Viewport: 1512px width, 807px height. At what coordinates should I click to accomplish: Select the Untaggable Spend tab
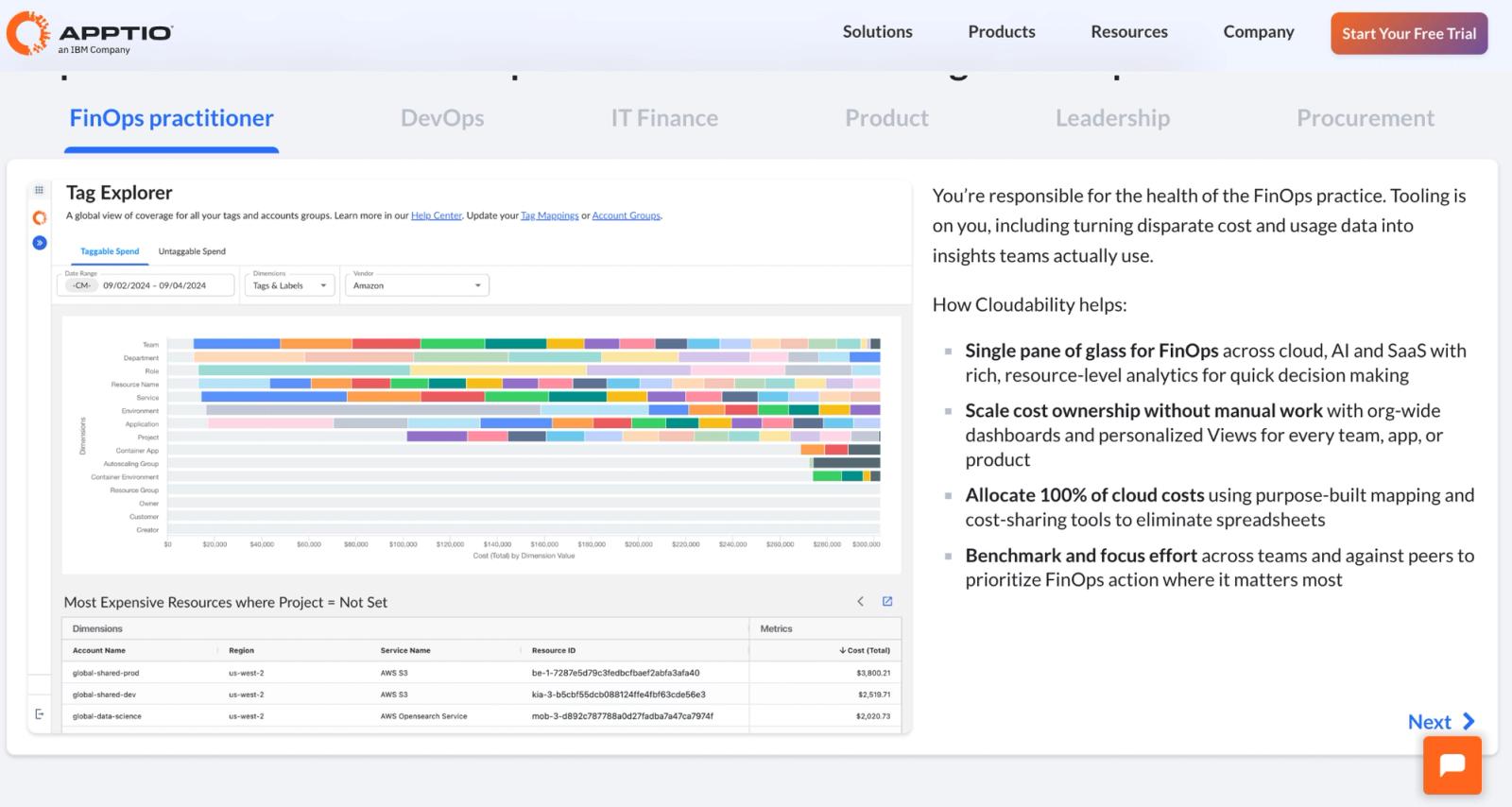[x=192, y=251]
